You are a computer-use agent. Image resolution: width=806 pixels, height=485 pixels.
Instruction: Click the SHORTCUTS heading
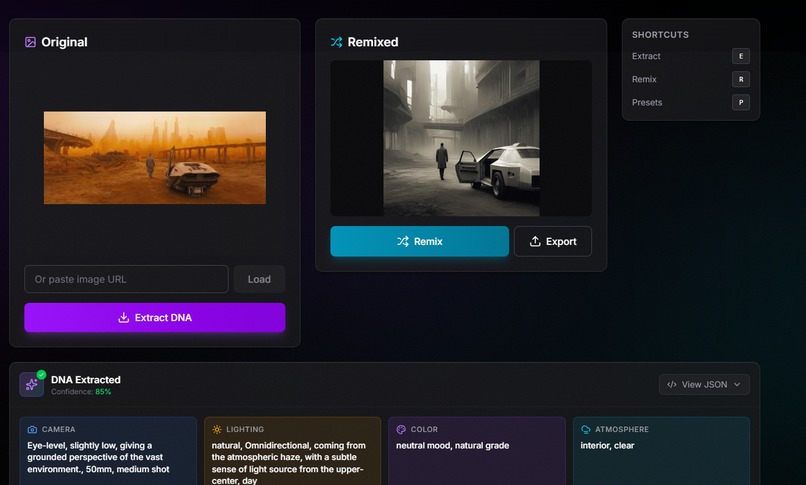pos(660,35)
